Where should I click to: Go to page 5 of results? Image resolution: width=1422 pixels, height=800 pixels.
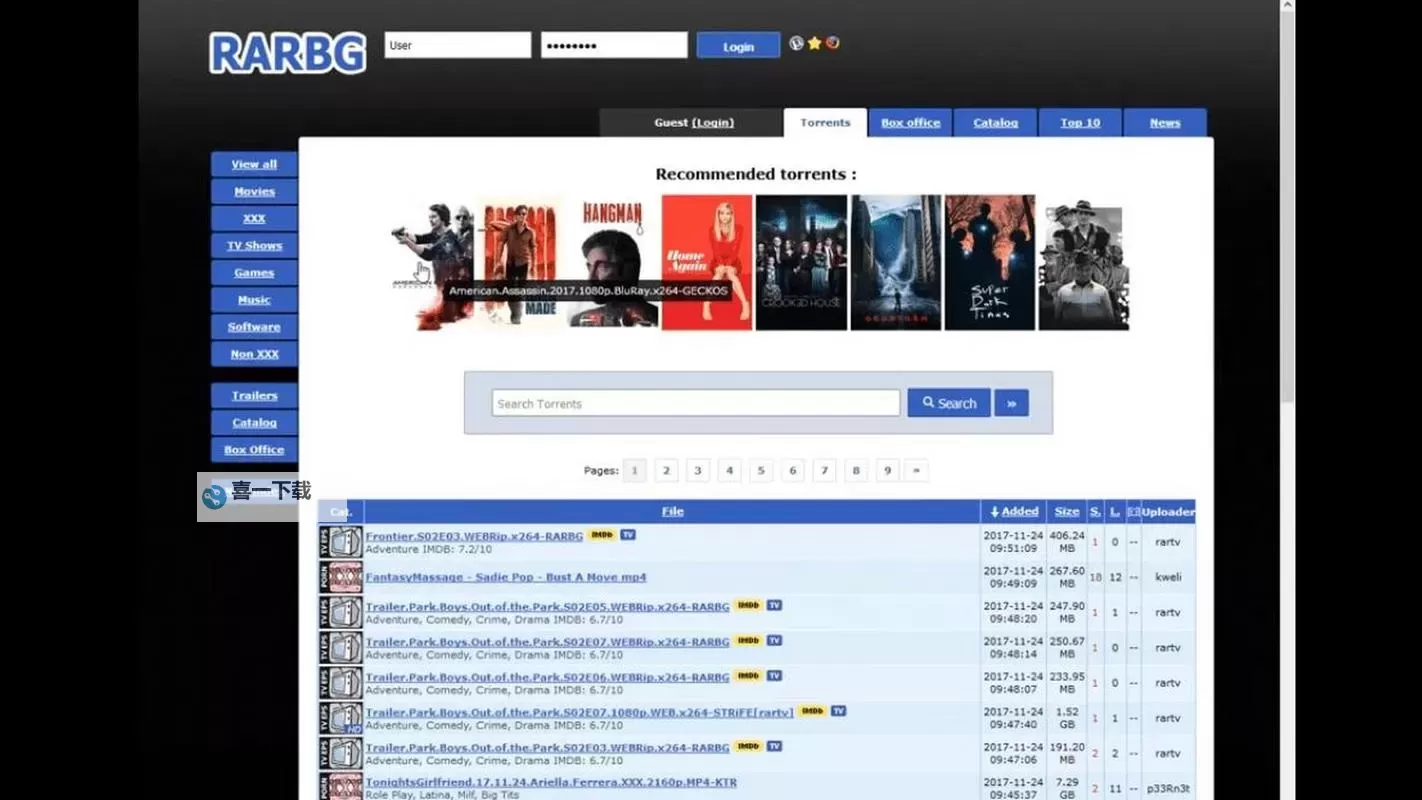point(761,470)
